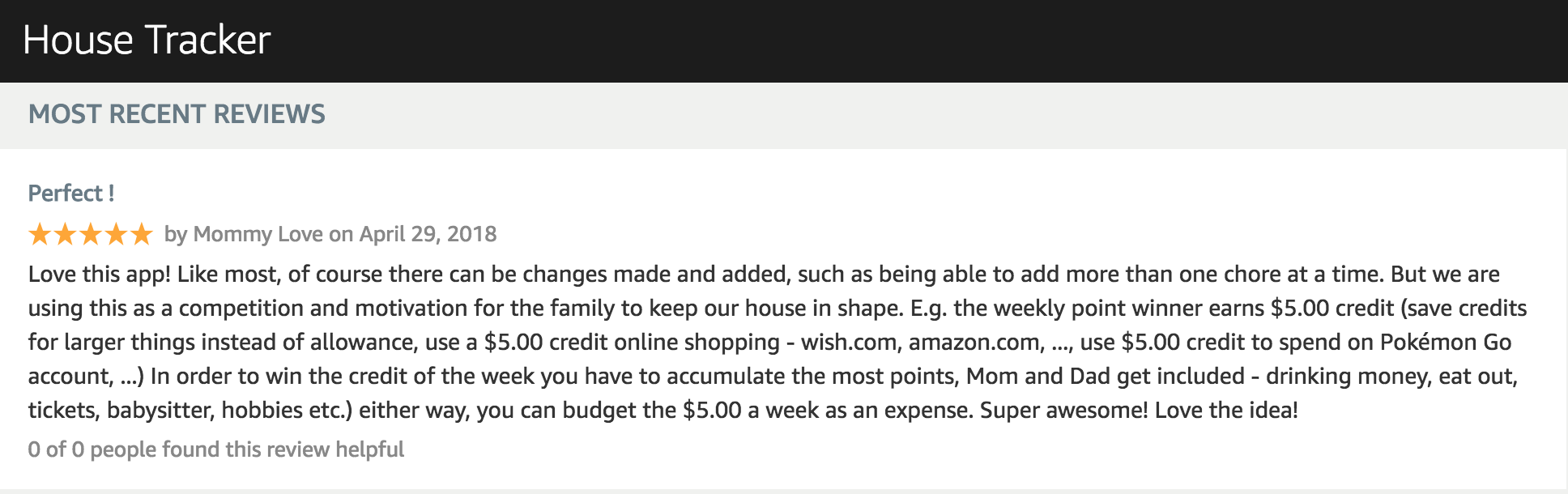
Task: Click the first orange rating star
Action: click(x=39, y=235)
